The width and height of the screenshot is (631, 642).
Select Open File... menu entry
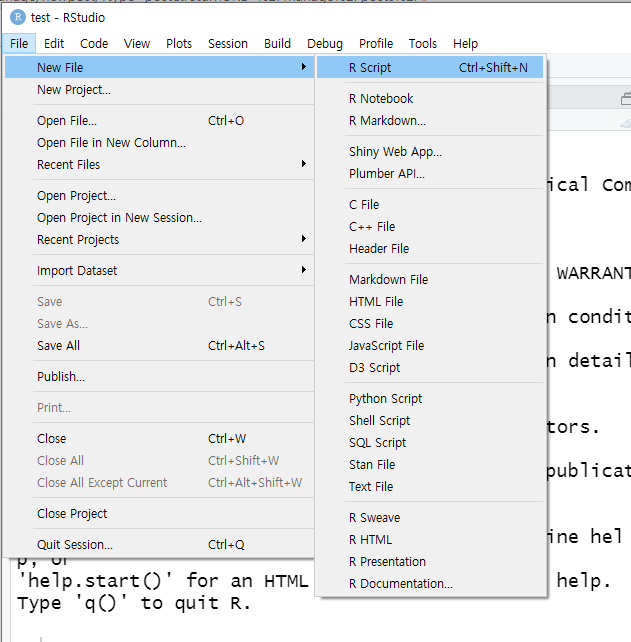click(x=159, y=120)
